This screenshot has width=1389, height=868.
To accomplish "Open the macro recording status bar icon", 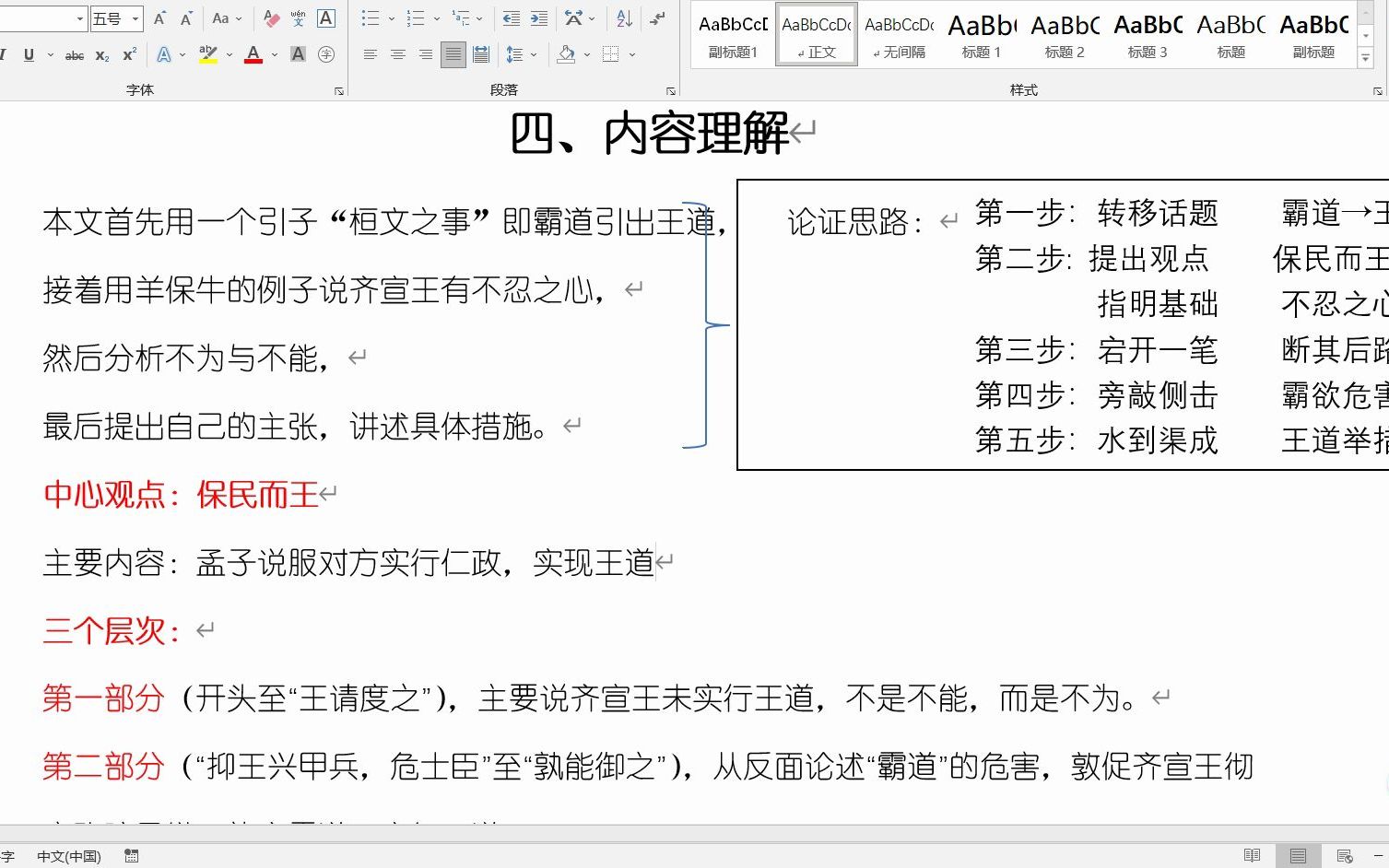I will pyautogui.click(x=132, y=856).
